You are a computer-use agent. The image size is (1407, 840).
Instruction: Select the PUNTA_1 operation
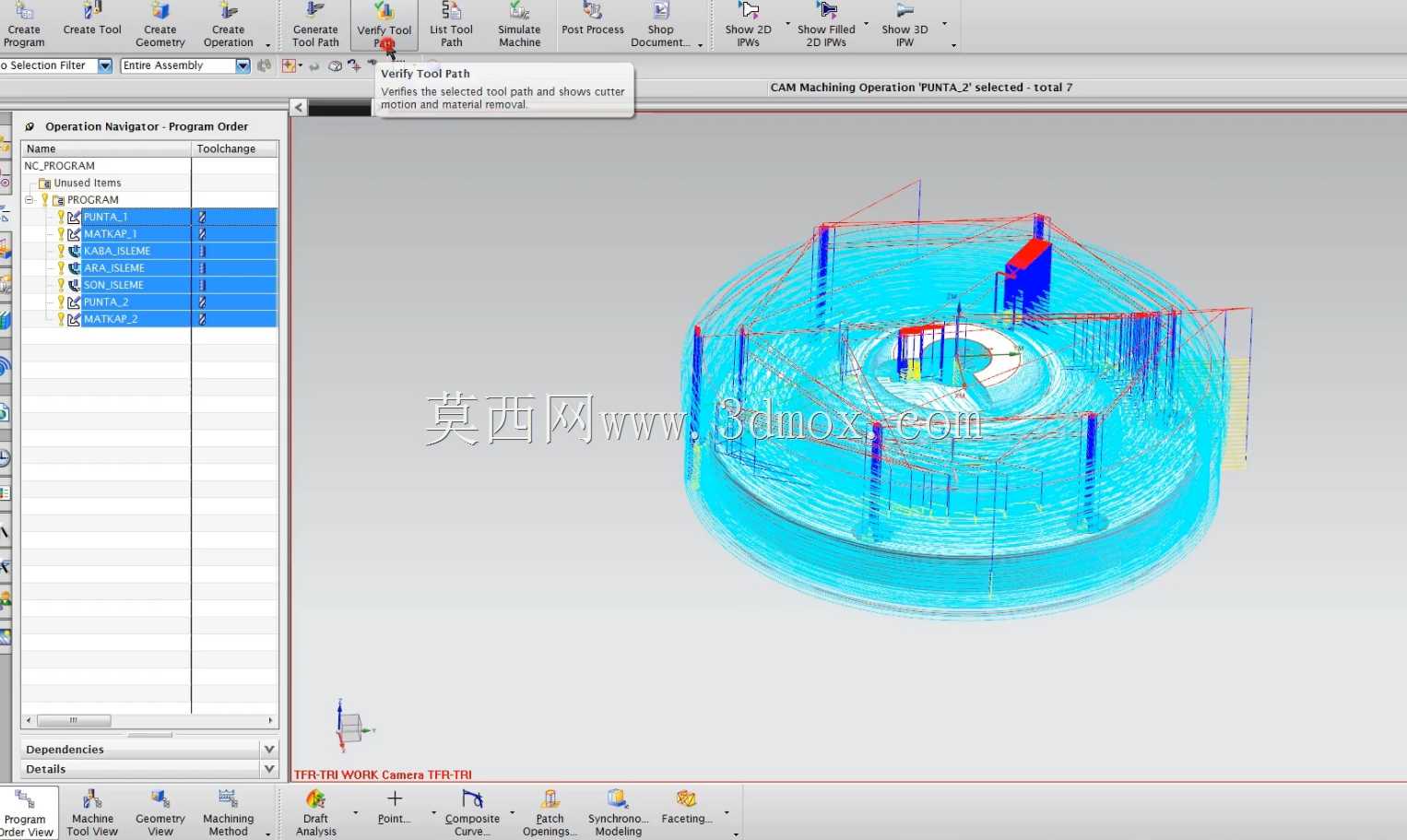tap(105, 217)
